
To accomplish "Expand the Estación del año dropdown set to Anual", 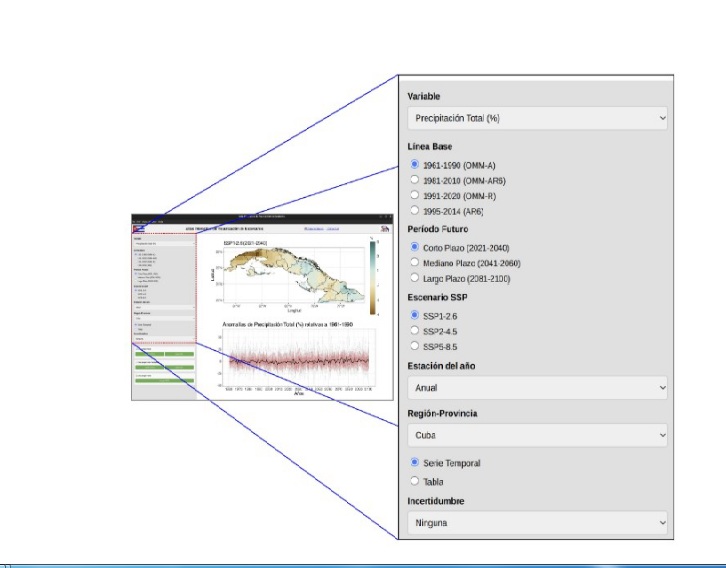I will (537, 388).
